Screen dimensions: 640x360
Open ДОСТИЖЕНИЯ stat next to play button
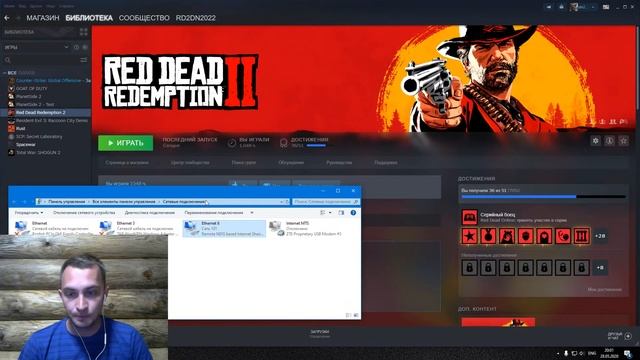304,142
